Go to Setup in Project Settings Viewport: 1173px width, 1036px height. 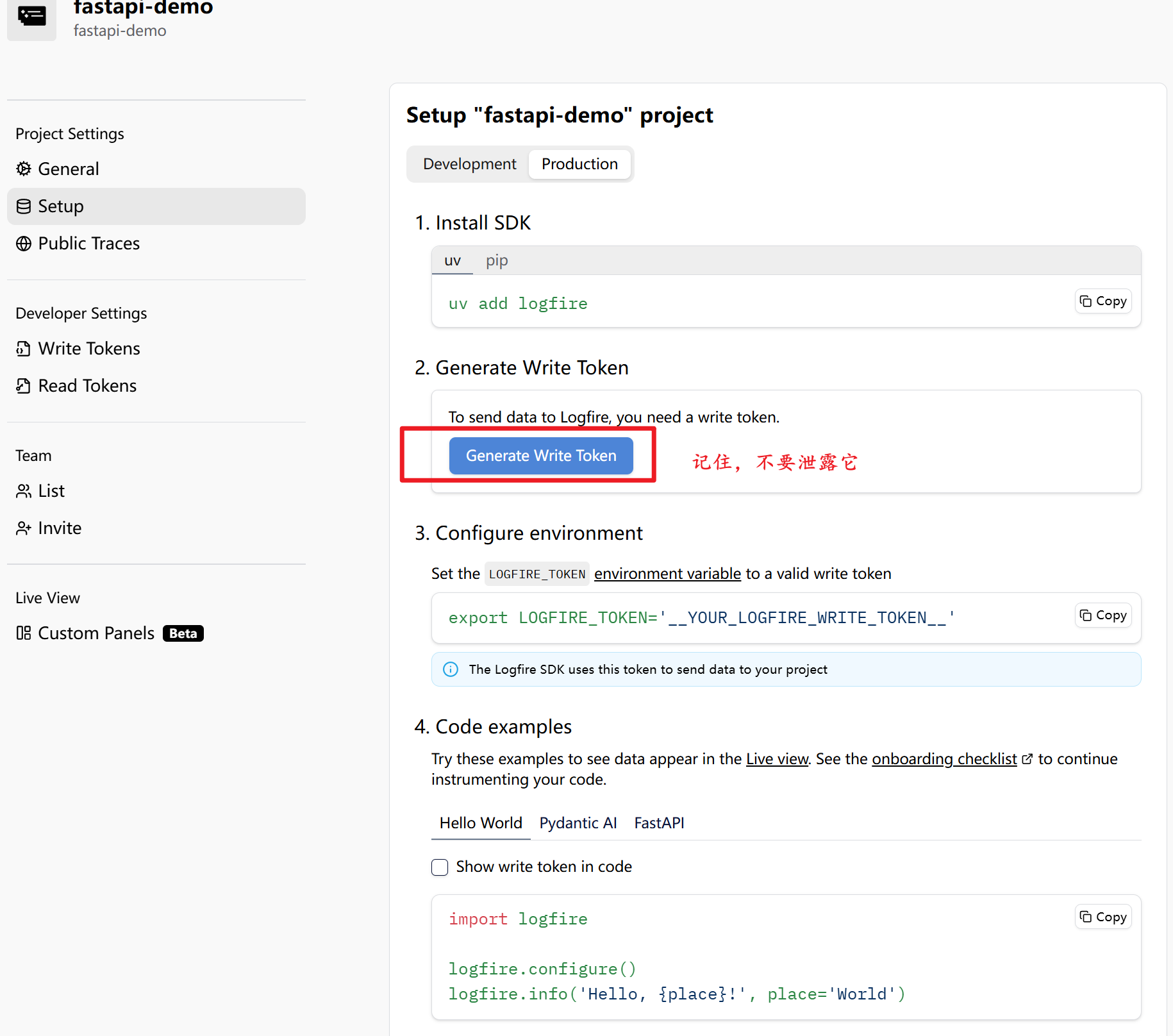tap(61, 206)
